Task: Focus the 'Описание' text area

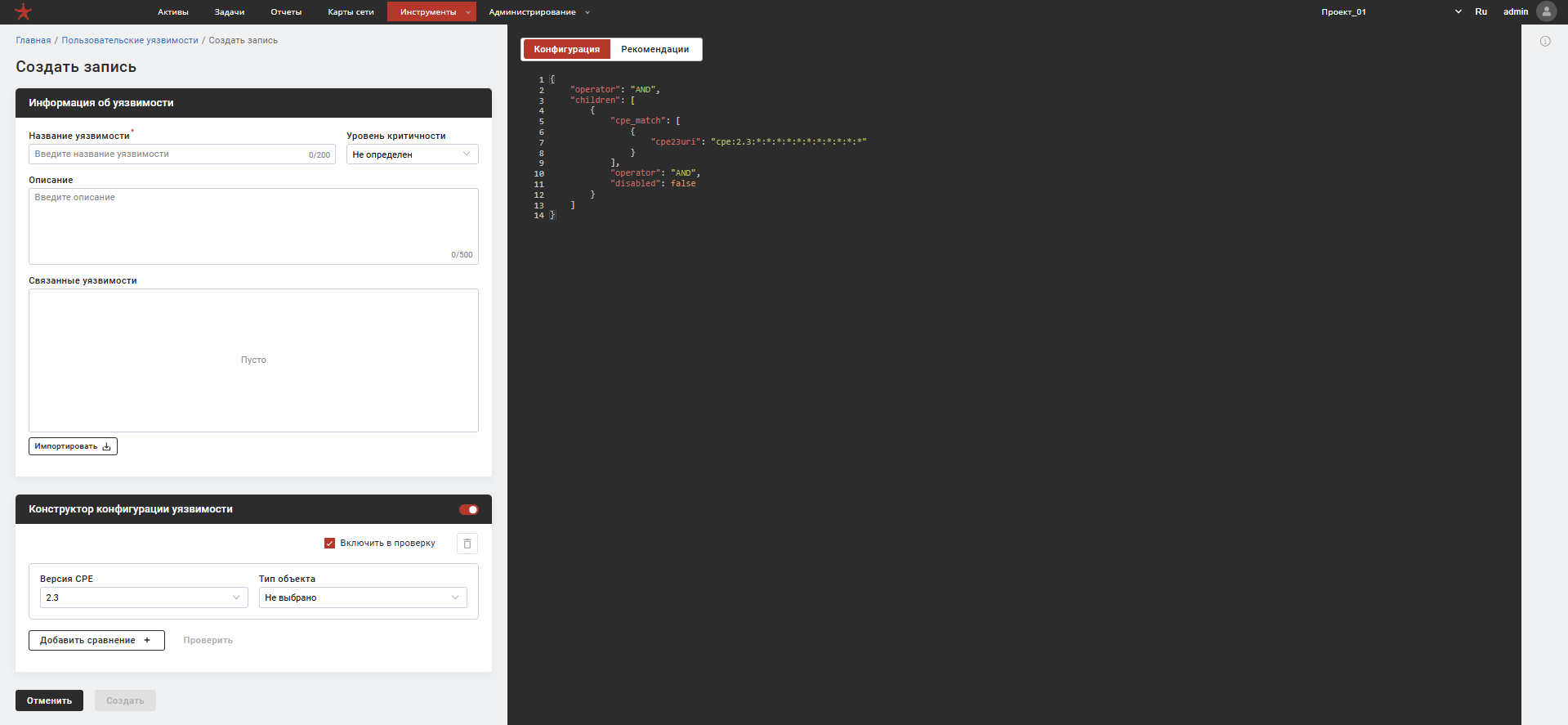Action: click(253, 226)
